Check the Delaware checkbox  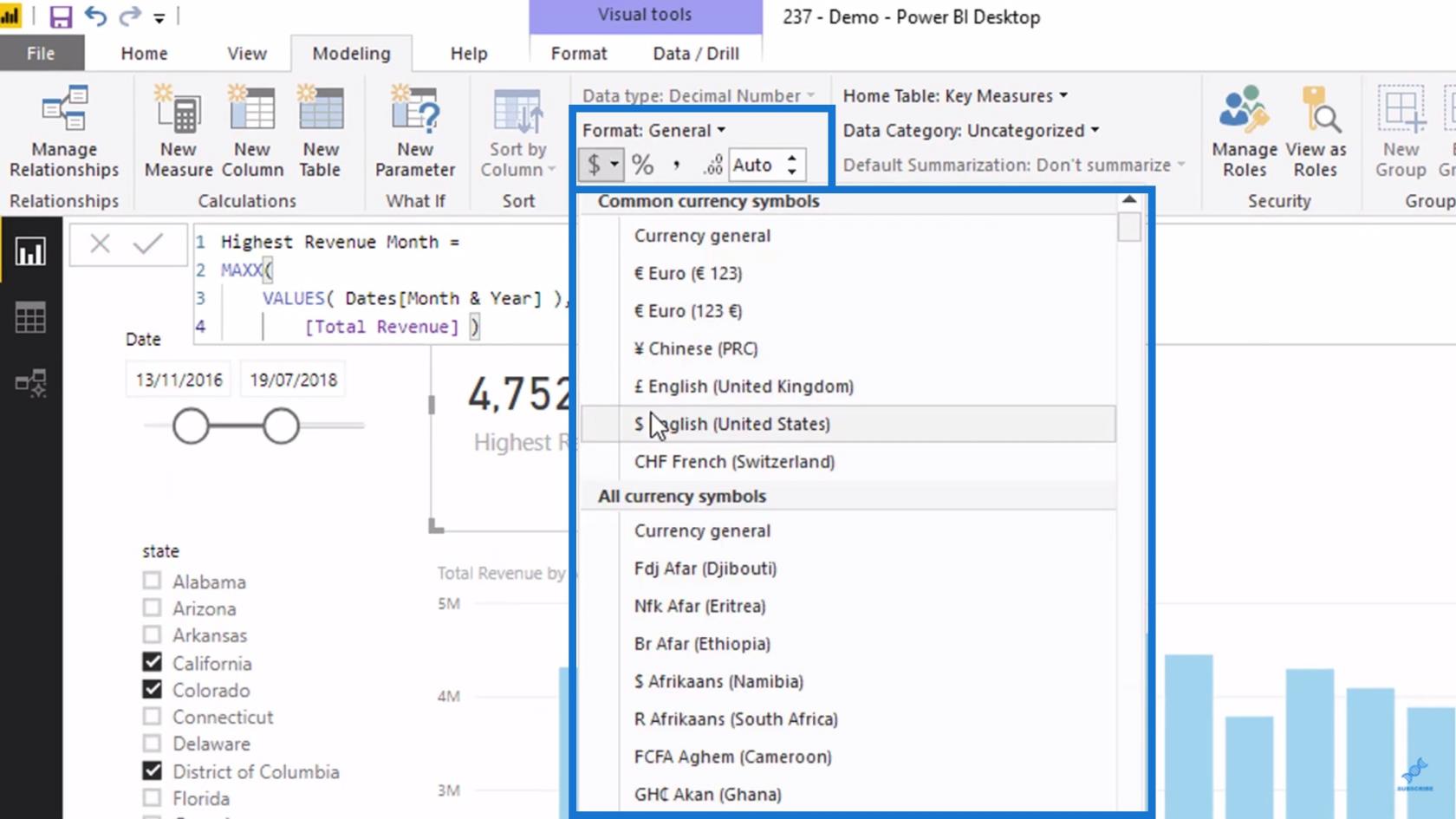pos(152,743)
